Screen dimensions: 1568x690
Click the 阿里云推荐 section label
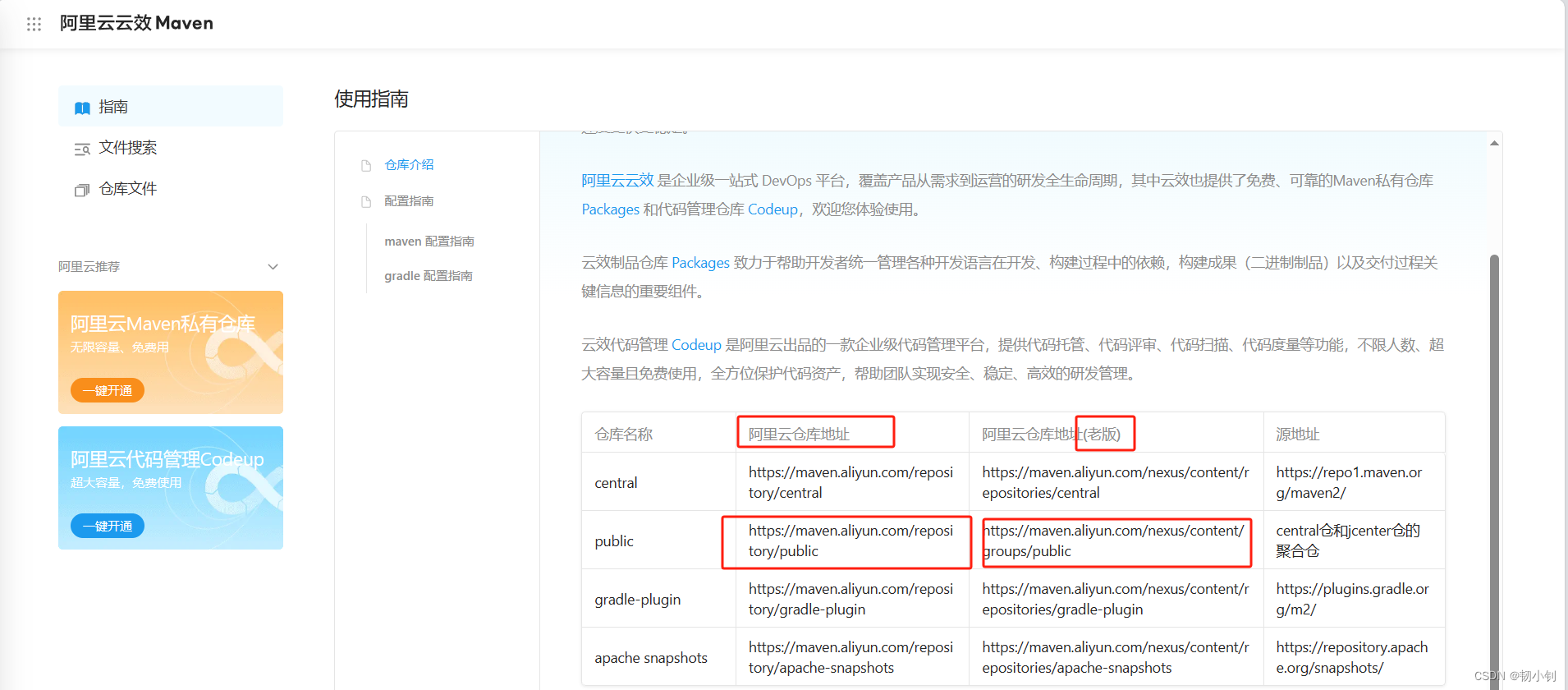[89, 267]
